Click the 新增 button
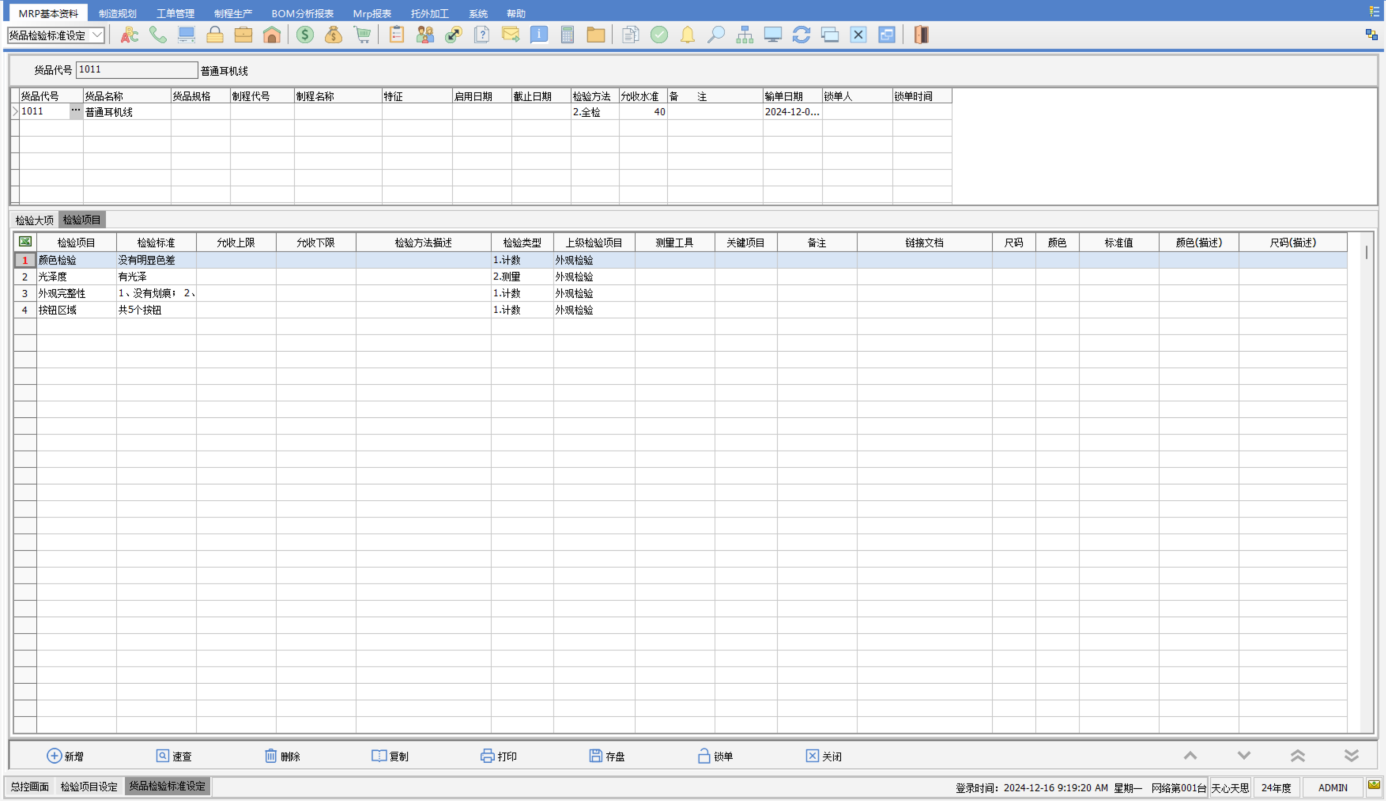 click(65, 756)
